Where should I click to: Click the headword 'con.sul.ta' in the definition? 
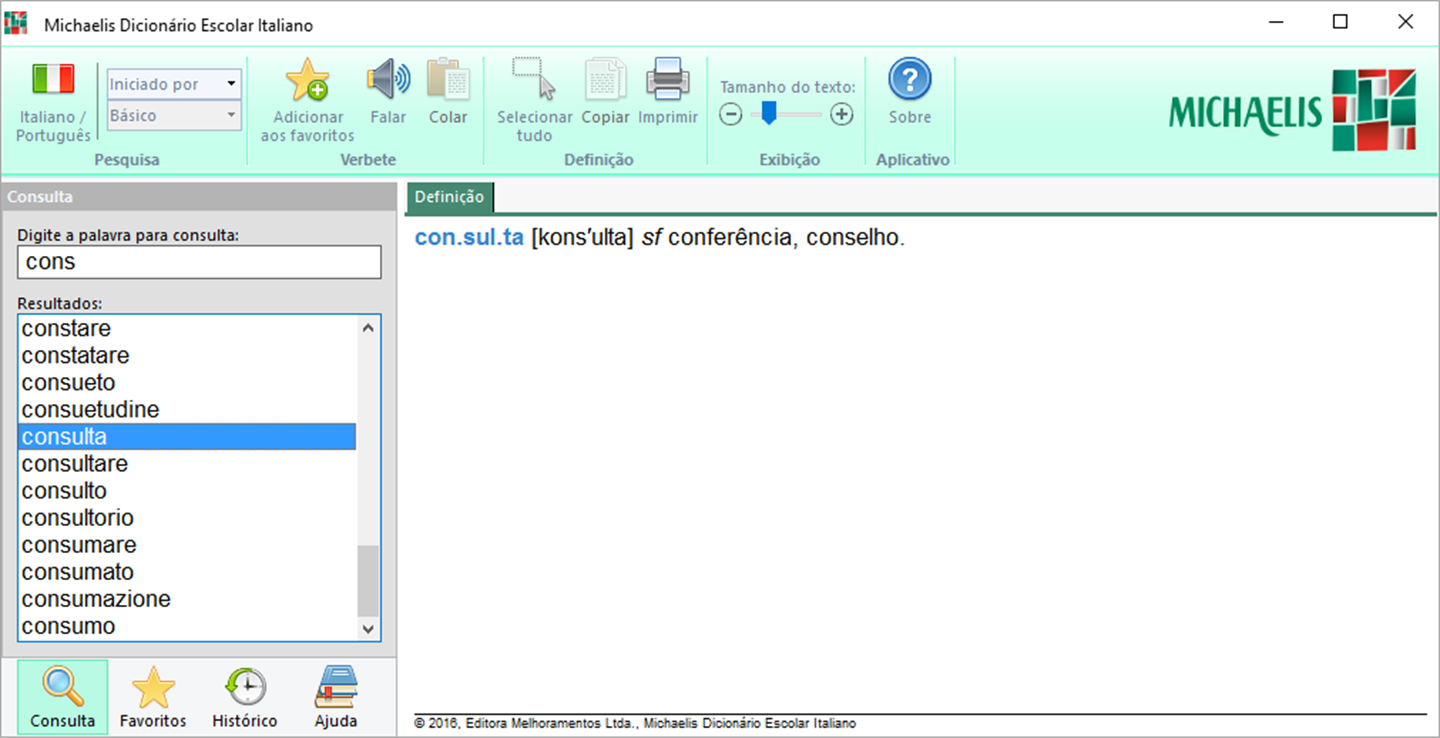click(469, 239)
